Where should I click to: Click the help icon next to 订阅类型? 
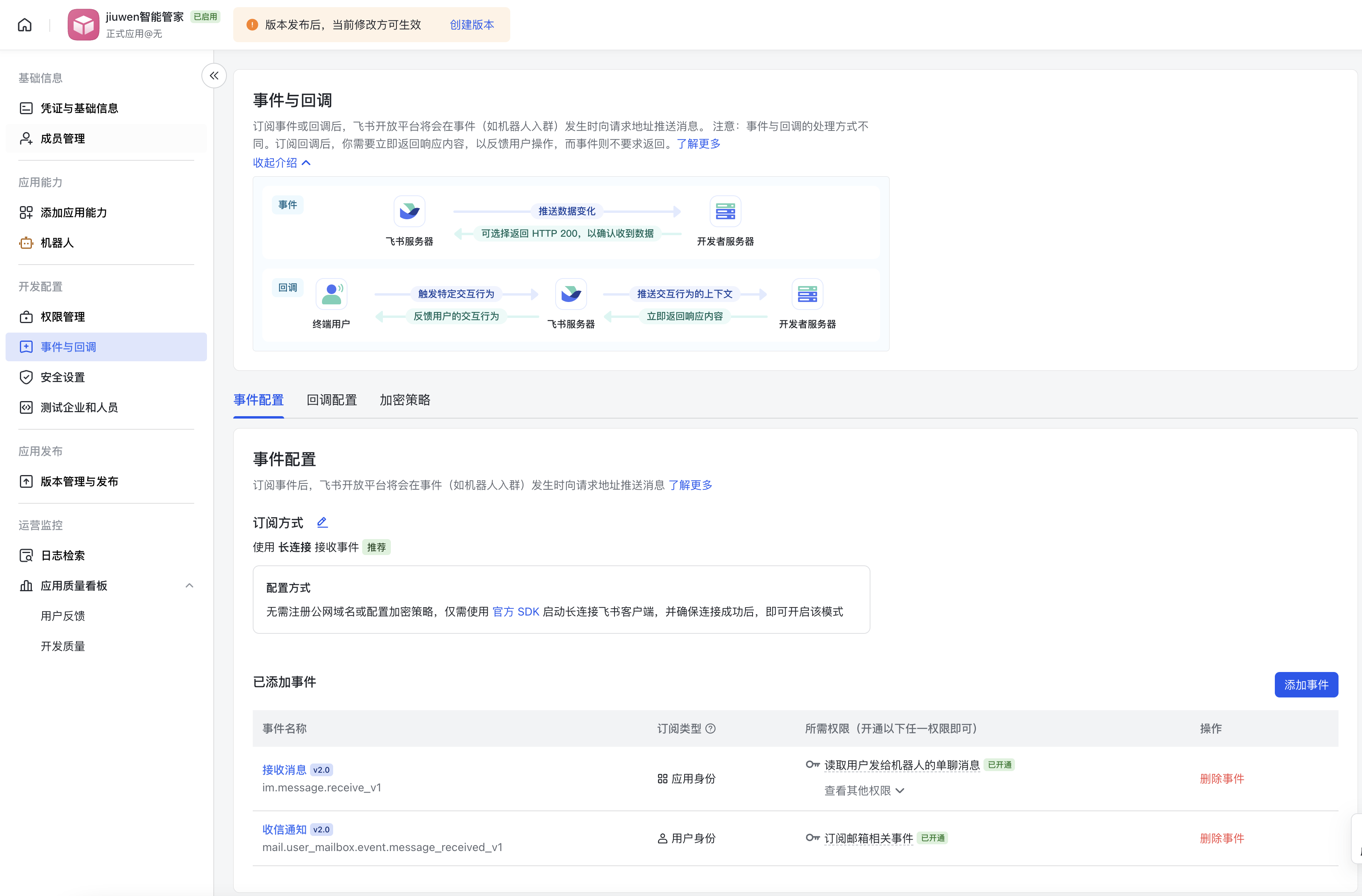711,728
